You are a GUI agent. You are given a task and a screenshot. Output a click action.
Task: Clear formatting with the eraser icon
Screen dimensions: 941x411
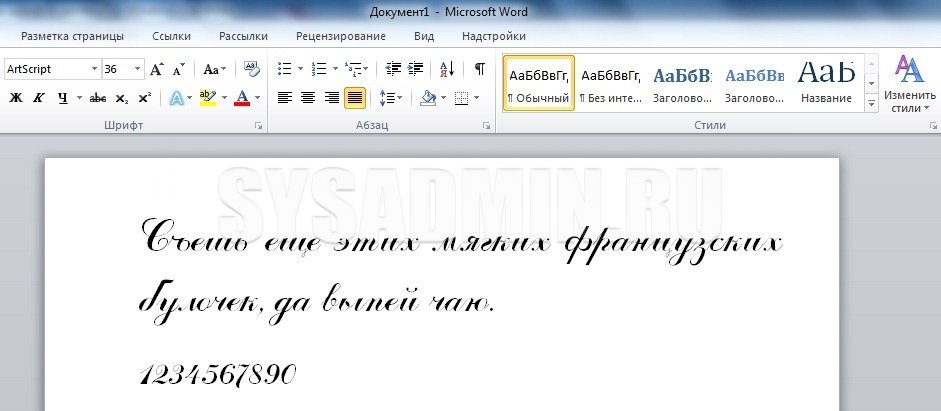pyautogui.click(x=251, y=69)
